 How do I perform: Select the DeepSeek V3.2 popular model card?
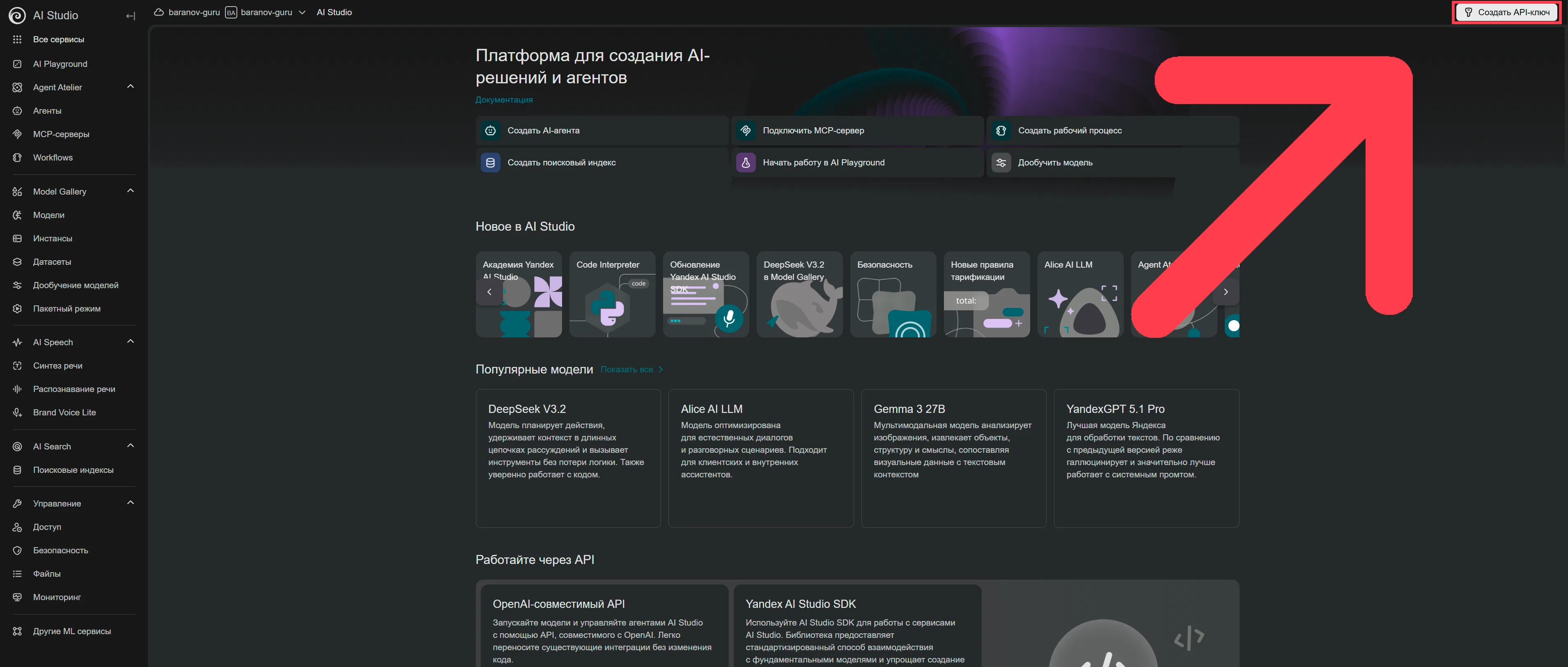click(x=568, y=458)
